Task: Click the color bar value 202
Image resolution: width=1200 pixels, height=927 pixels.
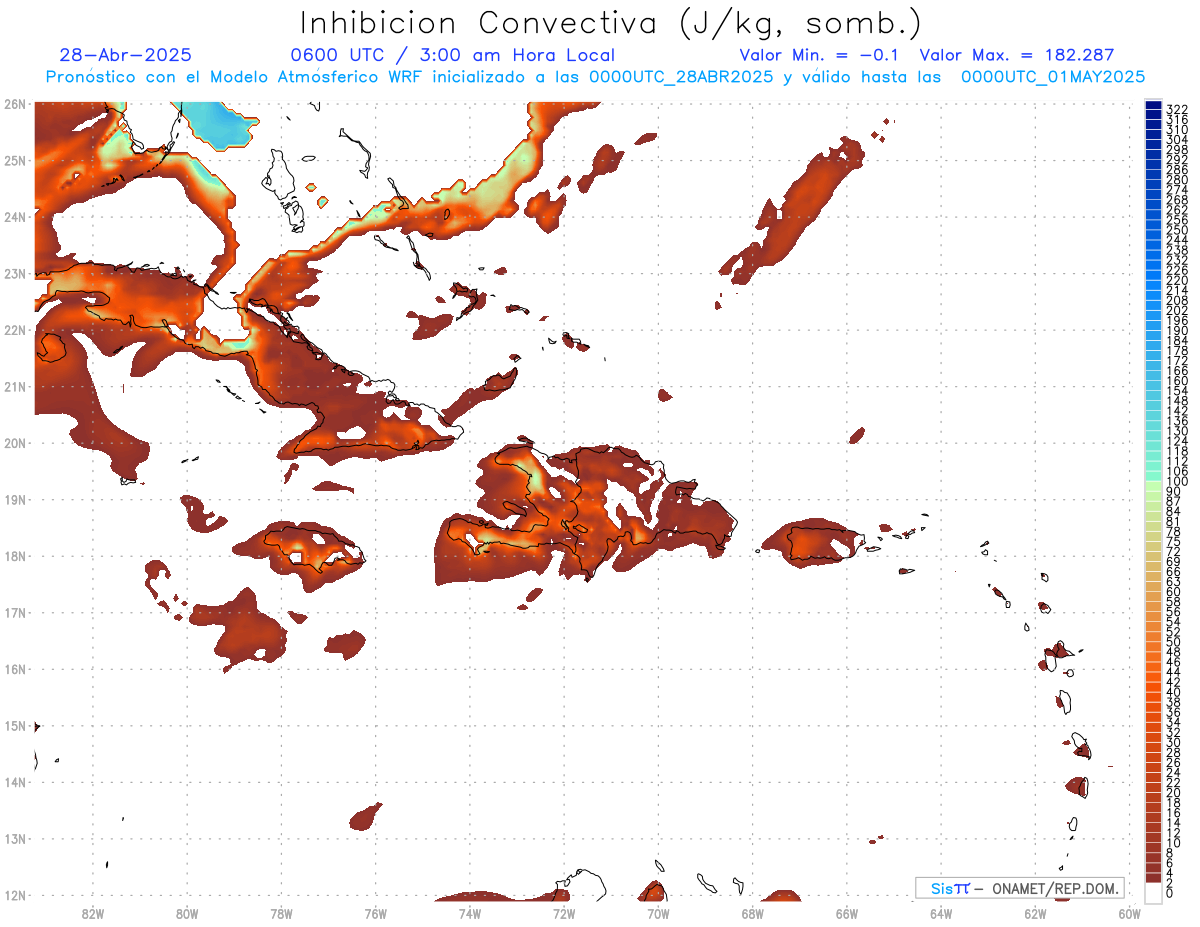Action: pos(1177,309)
